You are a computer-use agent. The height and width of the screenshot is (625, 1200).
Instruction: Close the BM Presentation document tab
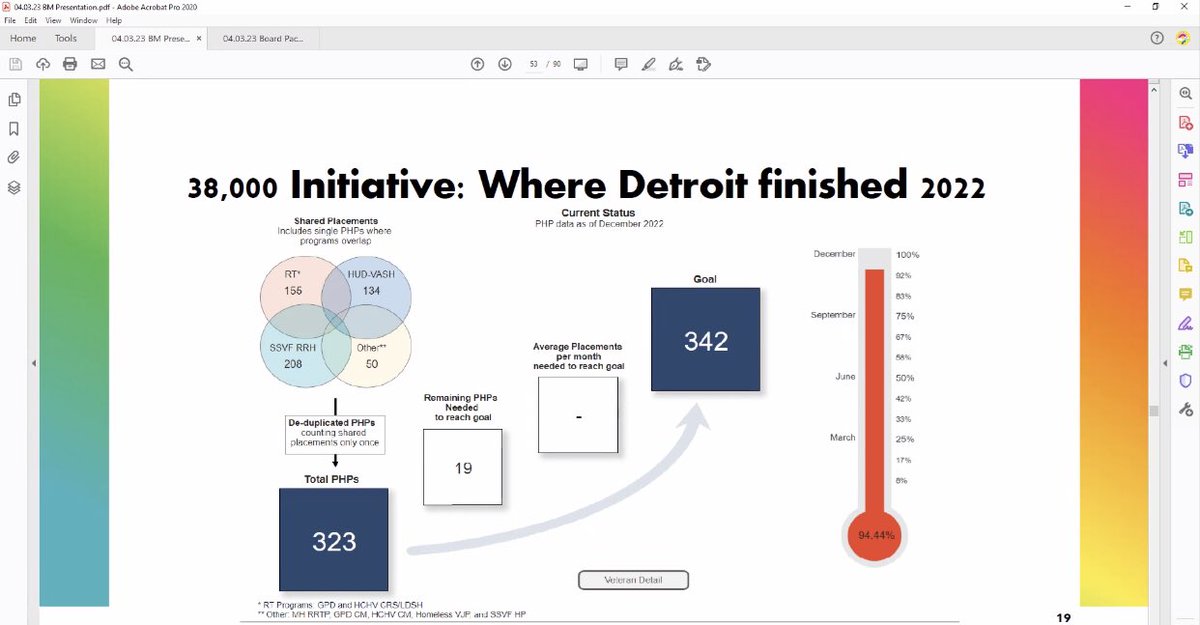[x=198, y=38]
